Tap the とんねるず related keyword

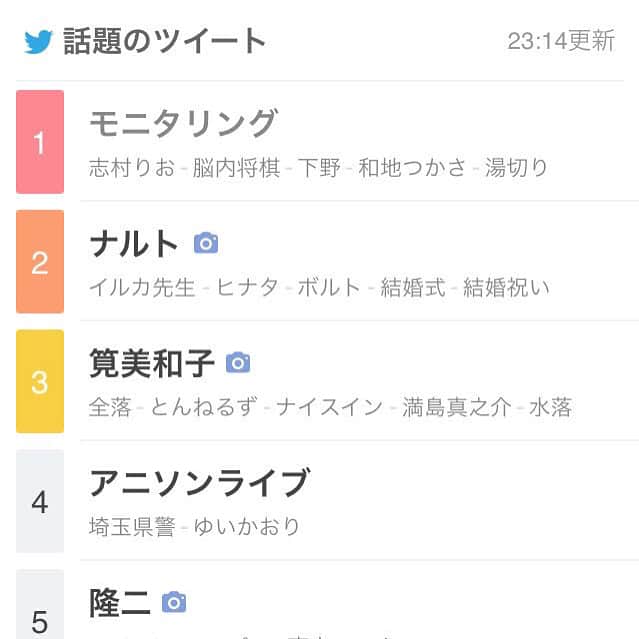tap(203, 408)
